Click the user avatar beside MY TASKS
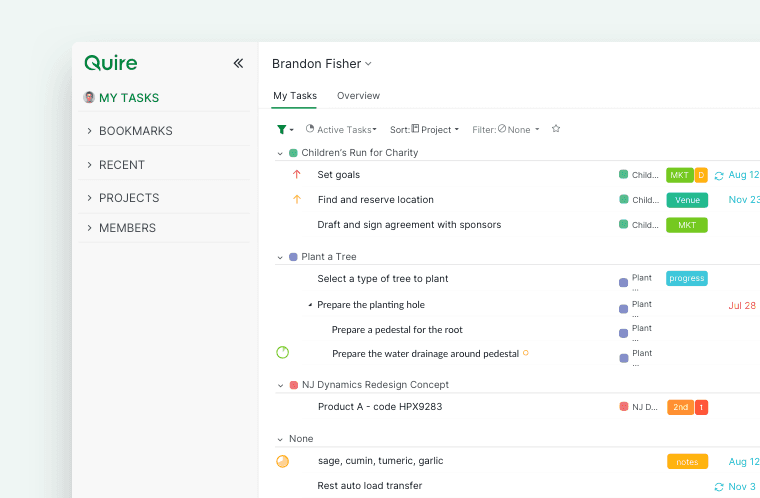 [x=89, y=97]
